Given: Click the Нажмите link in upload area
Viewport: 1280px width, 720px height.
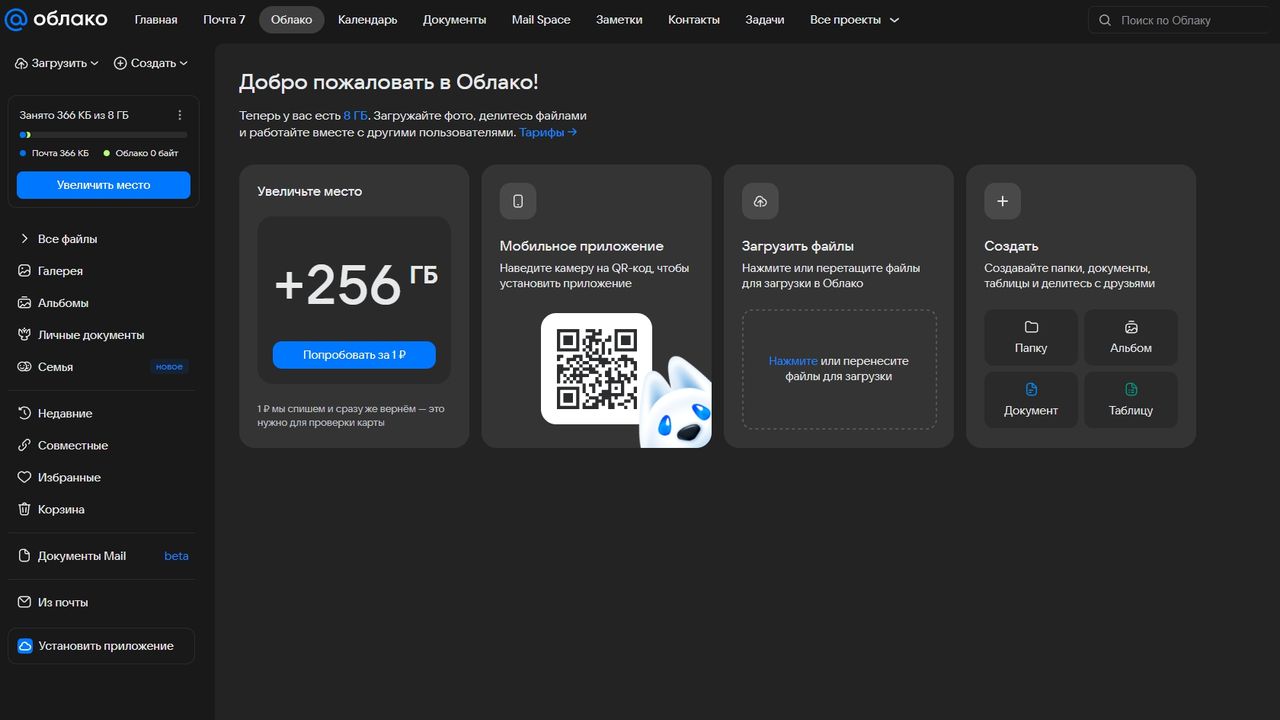Looking at the screenshot, I should (793, 361).
